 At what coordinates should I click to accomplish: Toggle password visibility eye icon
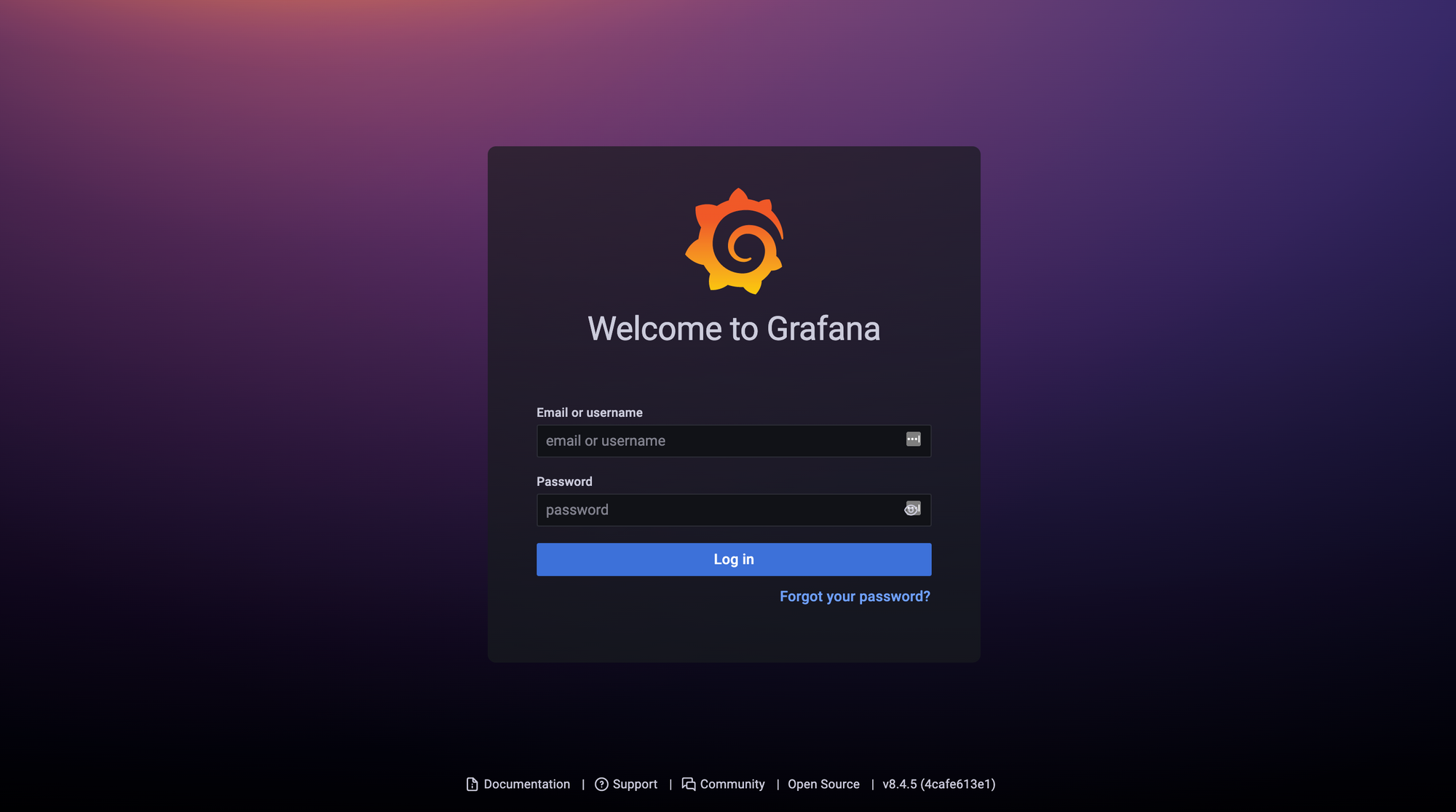click(910, 510)
